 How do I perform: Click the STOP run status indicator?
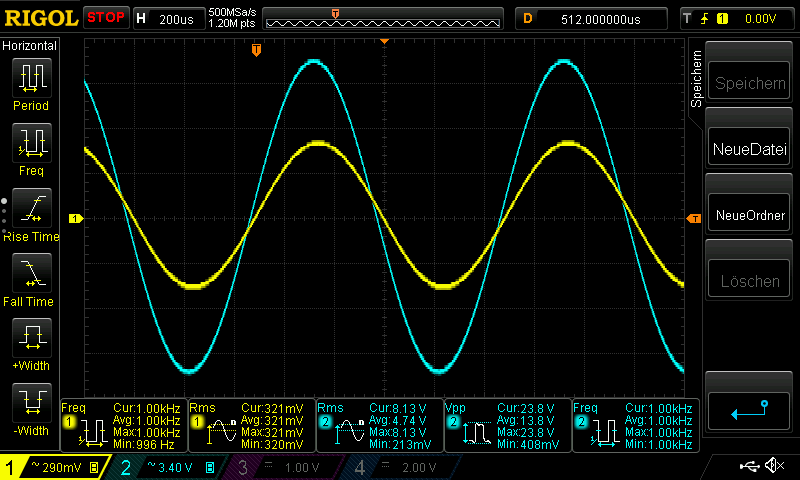(106, 18)
